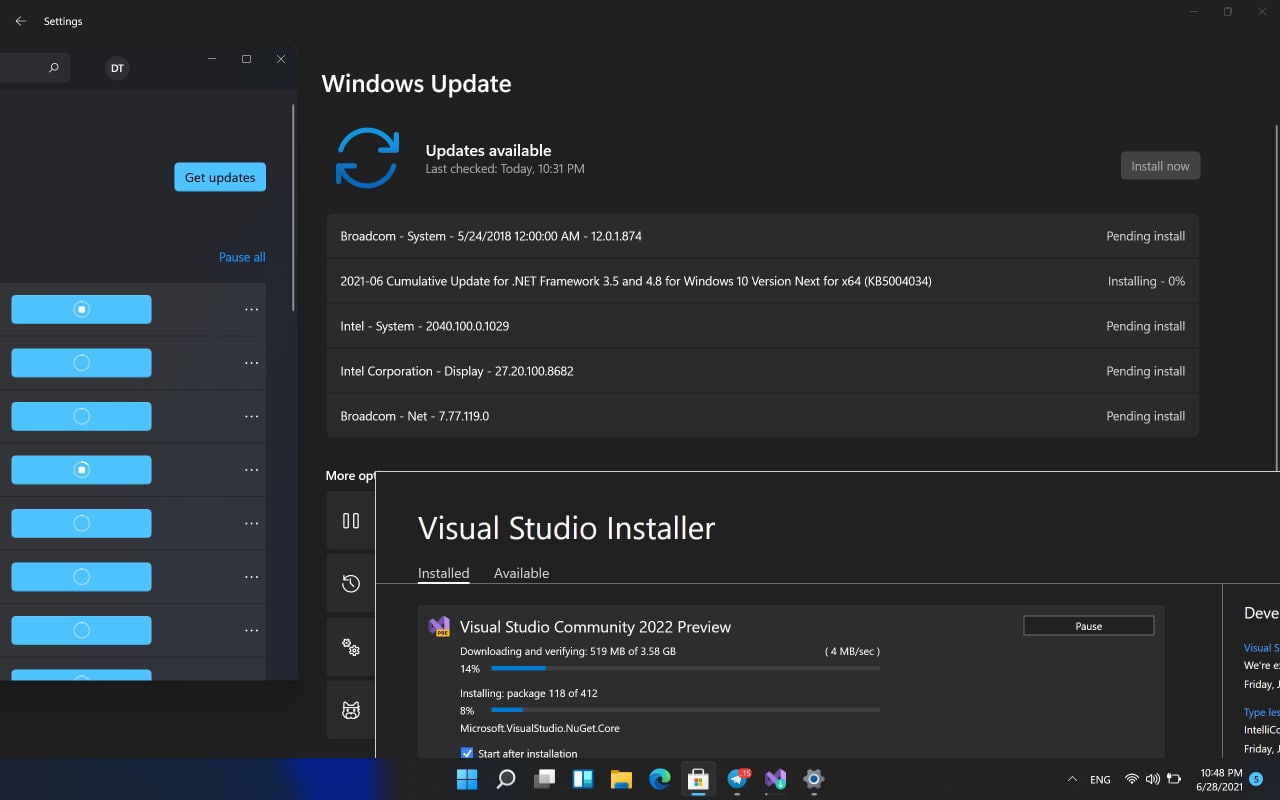The width and height of the screenshot is (1280, 800).
Task: Show hidden tray icons chevron
Action: coord(1072,779)
